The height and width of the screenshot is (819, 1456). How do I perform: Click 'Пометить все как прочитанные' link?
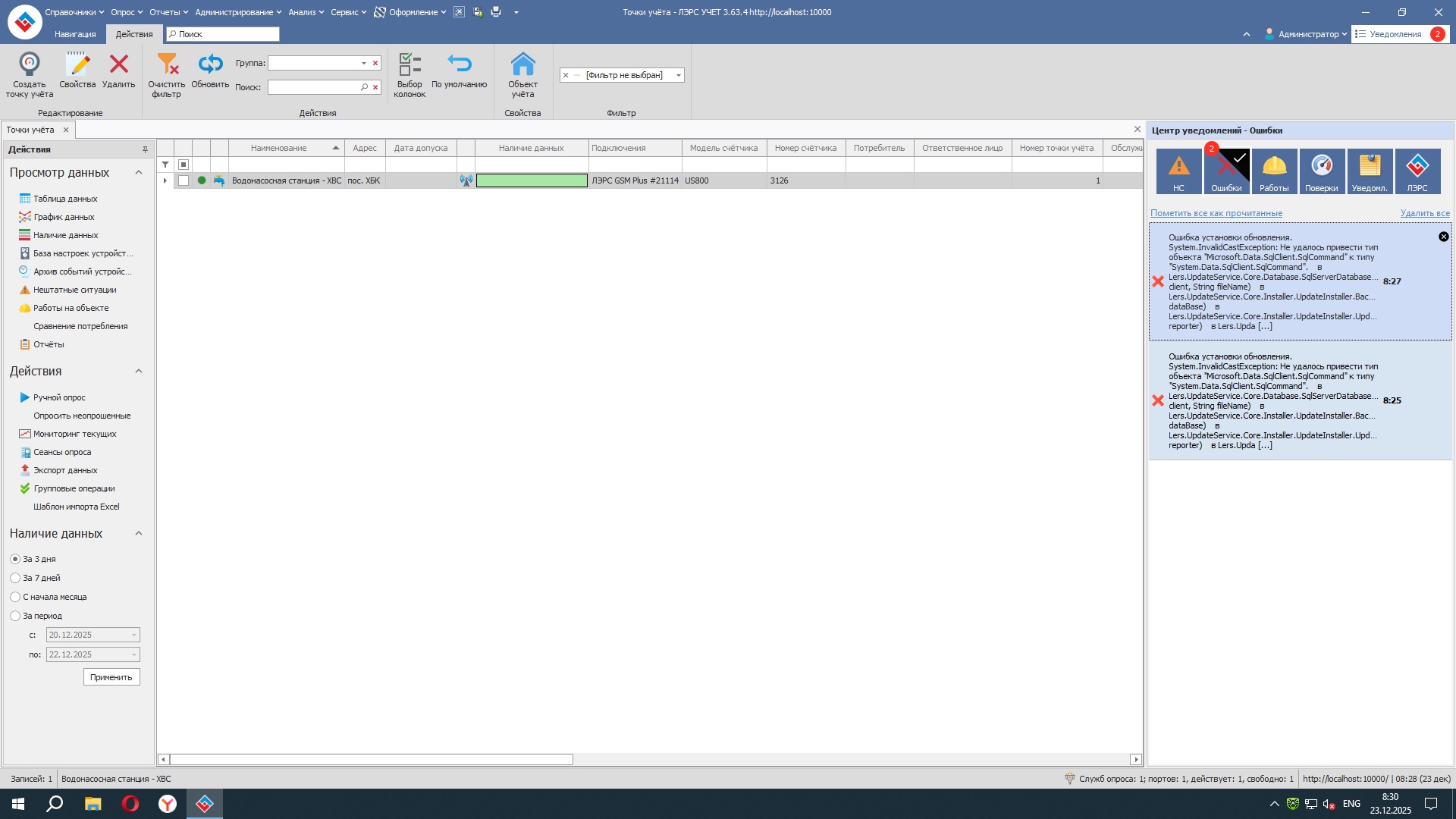(x=1216, y=213)
